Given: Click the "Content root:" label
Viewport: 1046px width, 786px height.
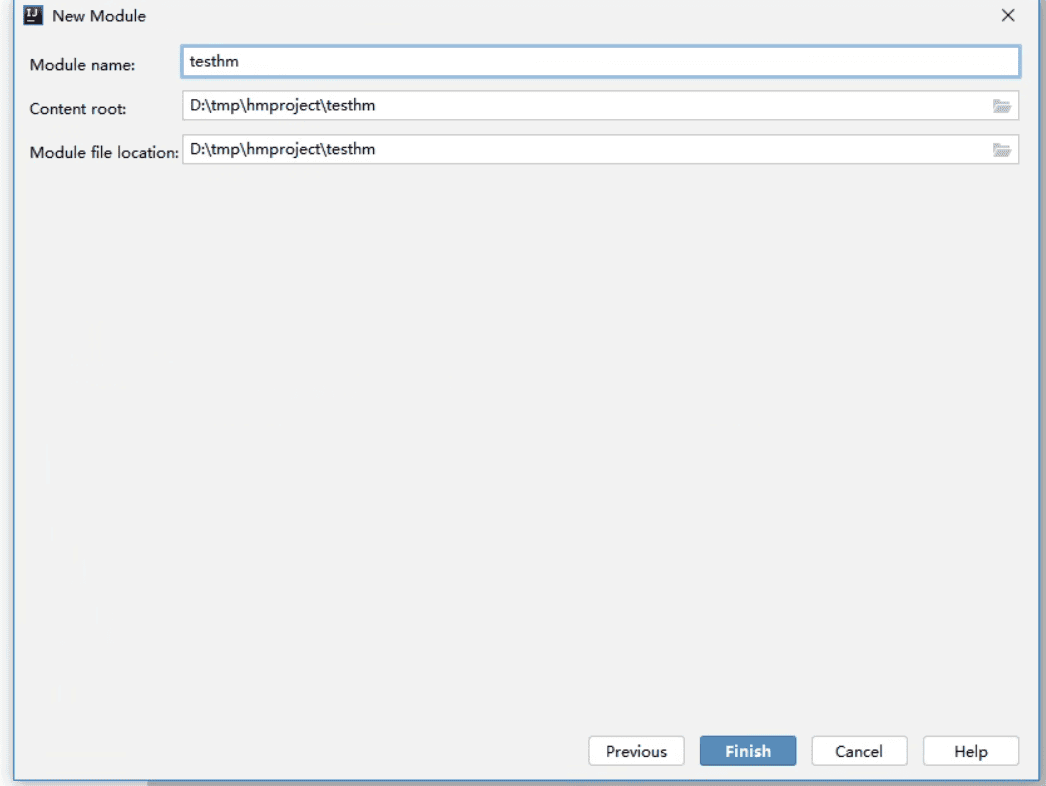Looking at the screenshot, I should (x=78, y=109).
